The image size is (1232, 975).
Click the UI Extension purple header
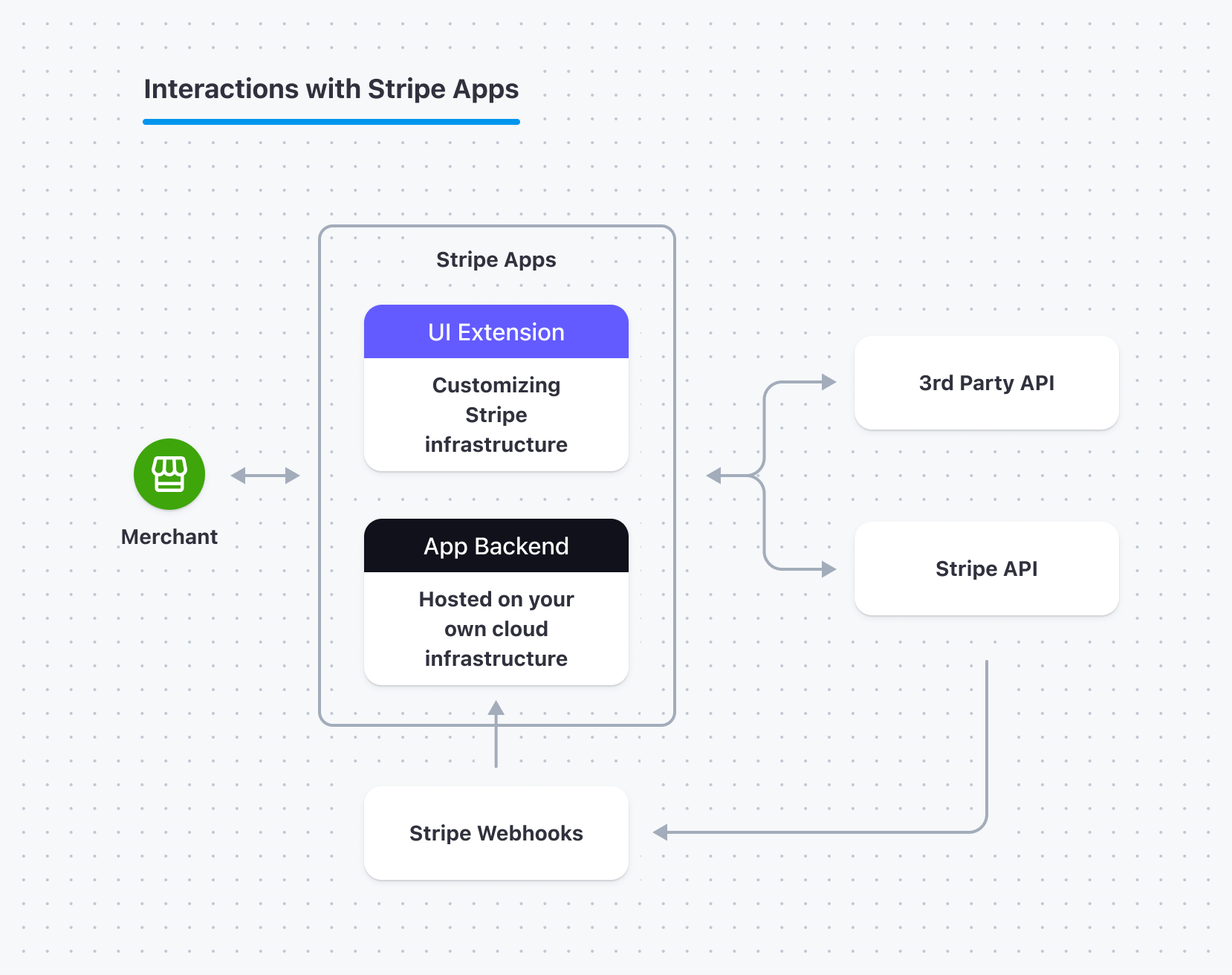(x=496, y=331)
